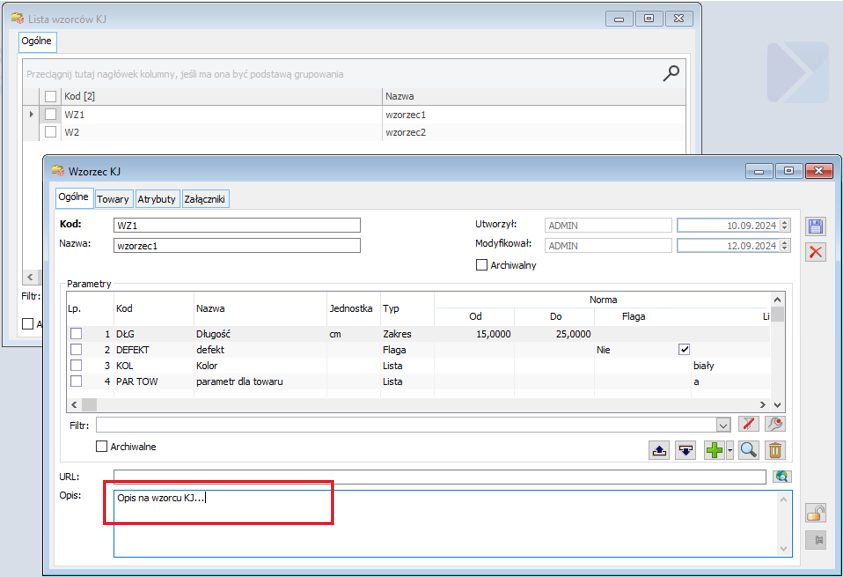843x577 pixels.
Task: Move parameter down with the down-arrow icon
Action: tap(685, 450)
